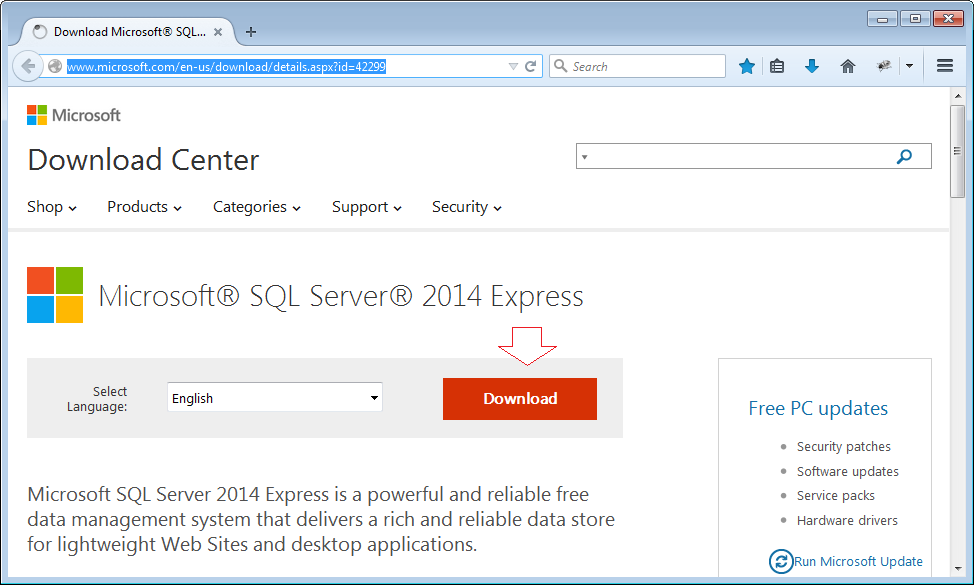Reload the page with the refresh icon
Screen dimensions: 974x585
click(530, 66)
